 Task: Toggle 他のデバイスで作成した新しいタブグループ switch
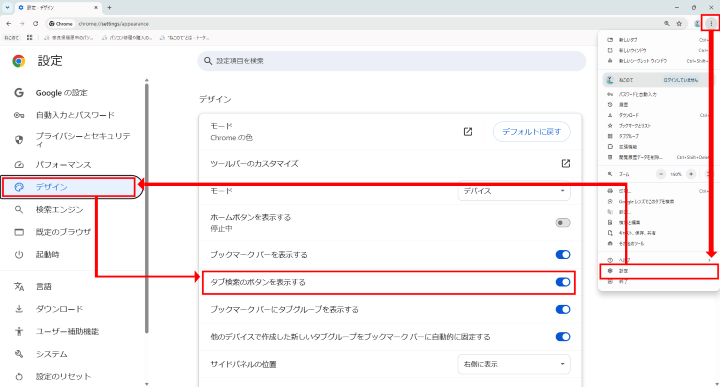click(x=563, y=337)
